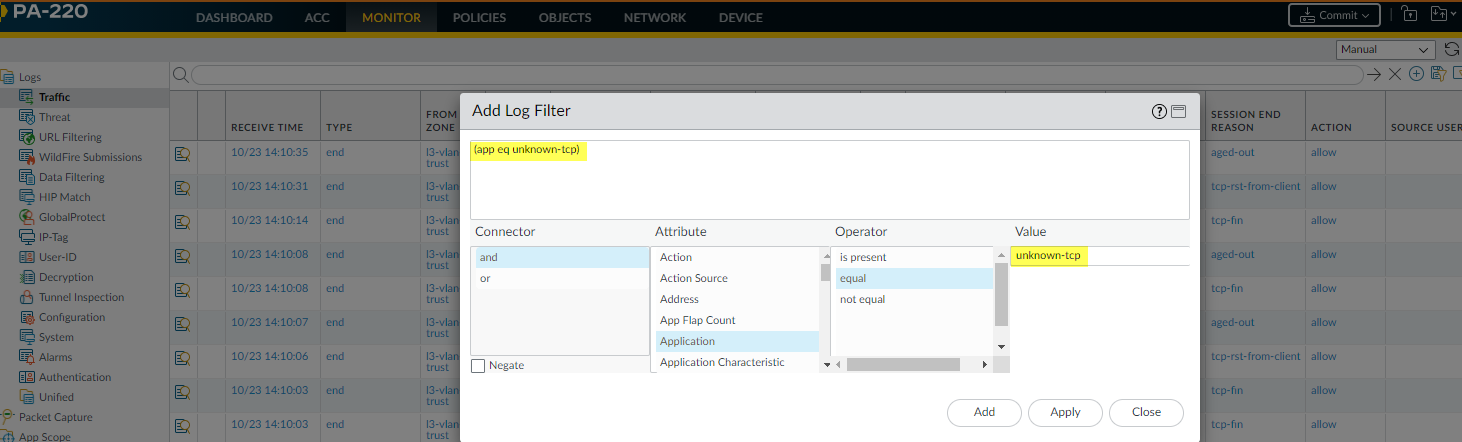Click the add filter plus icon
This screenshot has height=442, width=1462.
1416,74
